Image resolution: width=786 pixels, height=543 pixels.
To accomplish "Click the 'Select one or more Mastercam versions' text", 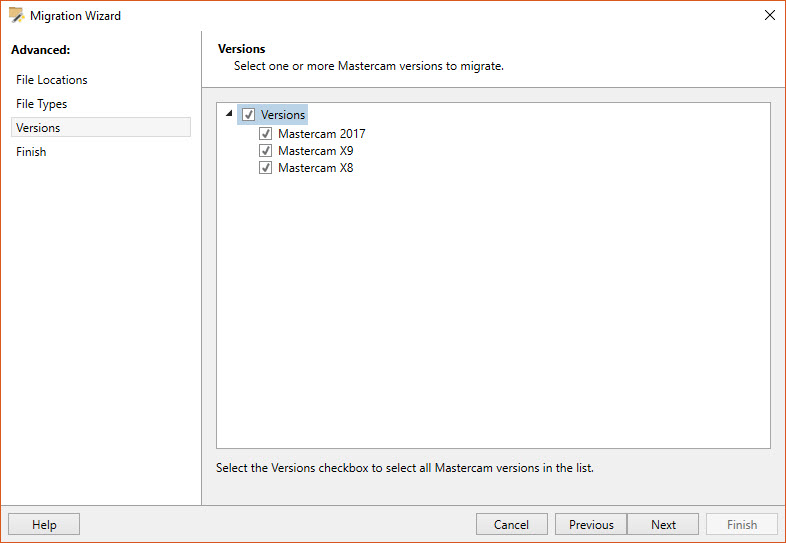I will pyautogui.click(x=368, y=66).
